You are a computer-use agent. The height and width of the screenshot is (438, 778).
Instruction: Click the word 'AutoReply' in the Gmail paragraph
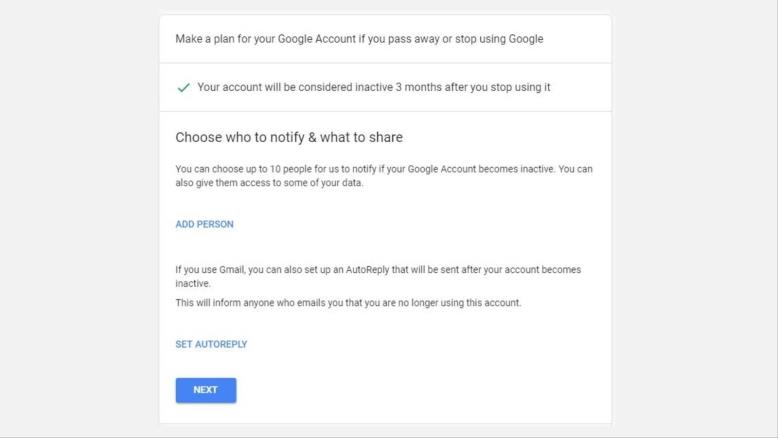pyautogui.click(x=367, y=270)
